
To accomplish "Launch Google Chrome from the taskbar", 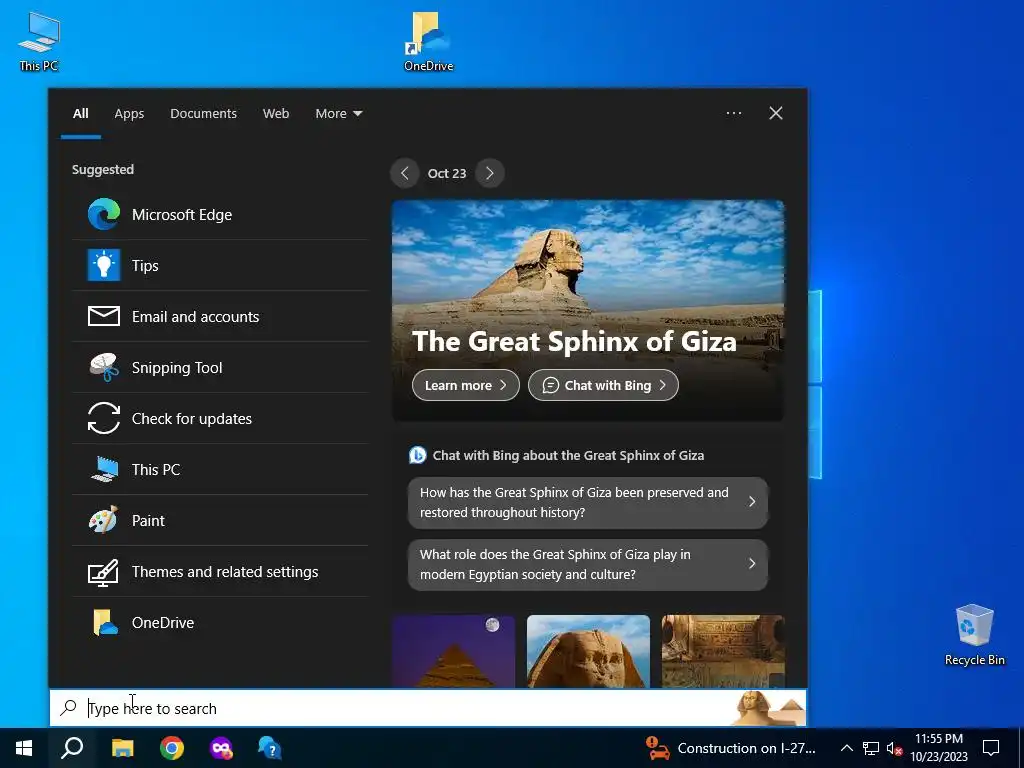I will [172, 748].
